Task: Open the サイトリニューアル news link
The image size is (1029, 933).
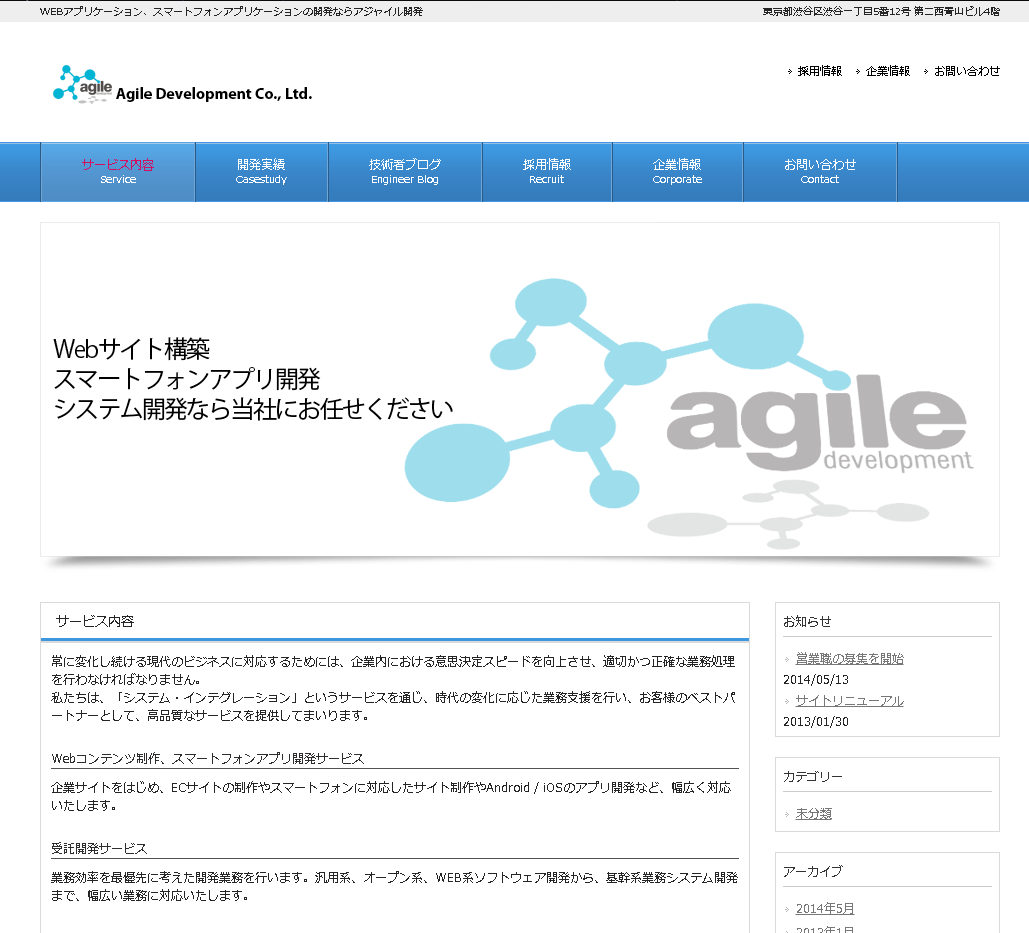Action: click(x=849, y=701)
